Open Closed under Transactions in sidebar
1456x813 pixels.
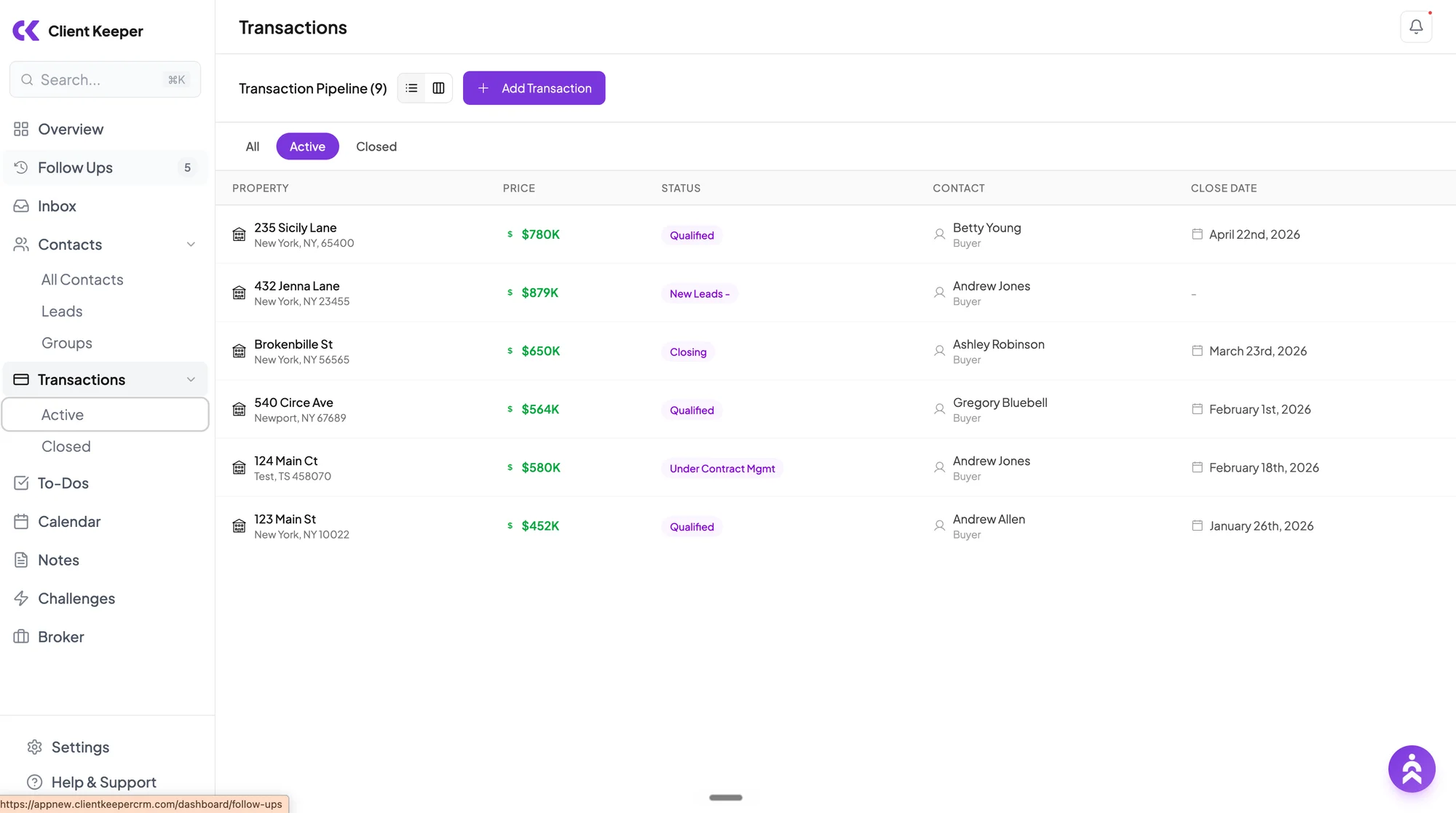(66, 446)
